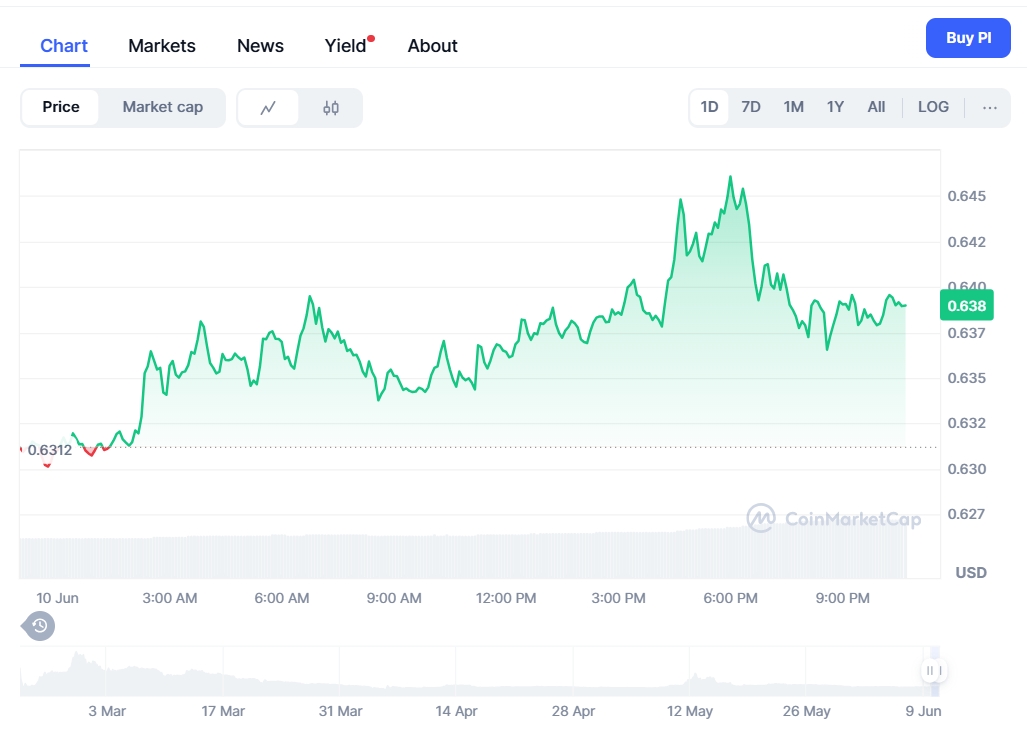Image resolution: width=1027 pixels, height=746 pixels.
Task: Click the Buy PI button
Action: 968,38
